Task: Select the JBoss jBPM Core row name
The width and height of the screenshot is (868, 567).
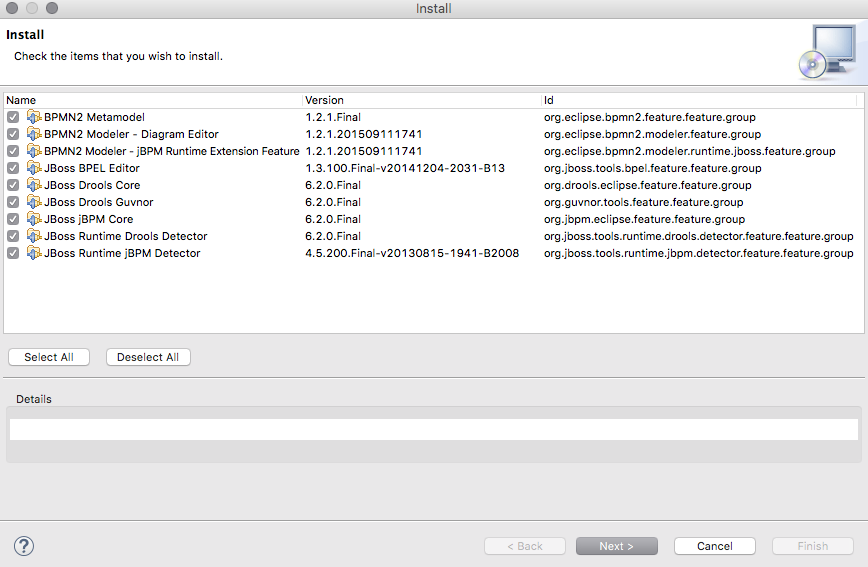Action: (89, 219)
